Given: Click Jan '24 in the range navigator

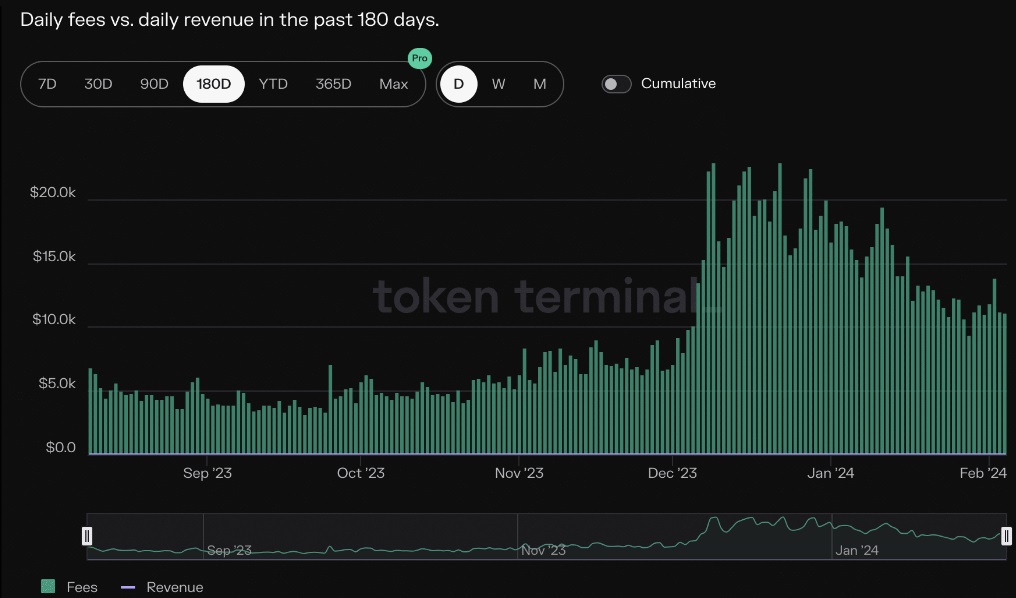Looking at the screenshot, I should click(857, 551).
